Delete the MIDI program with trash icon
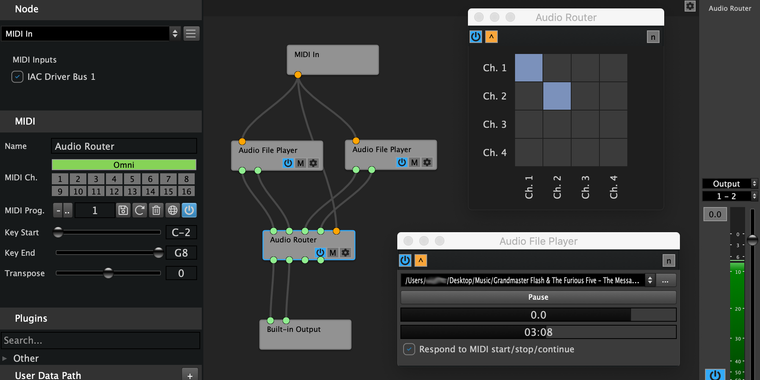 [x=156, y=210]
